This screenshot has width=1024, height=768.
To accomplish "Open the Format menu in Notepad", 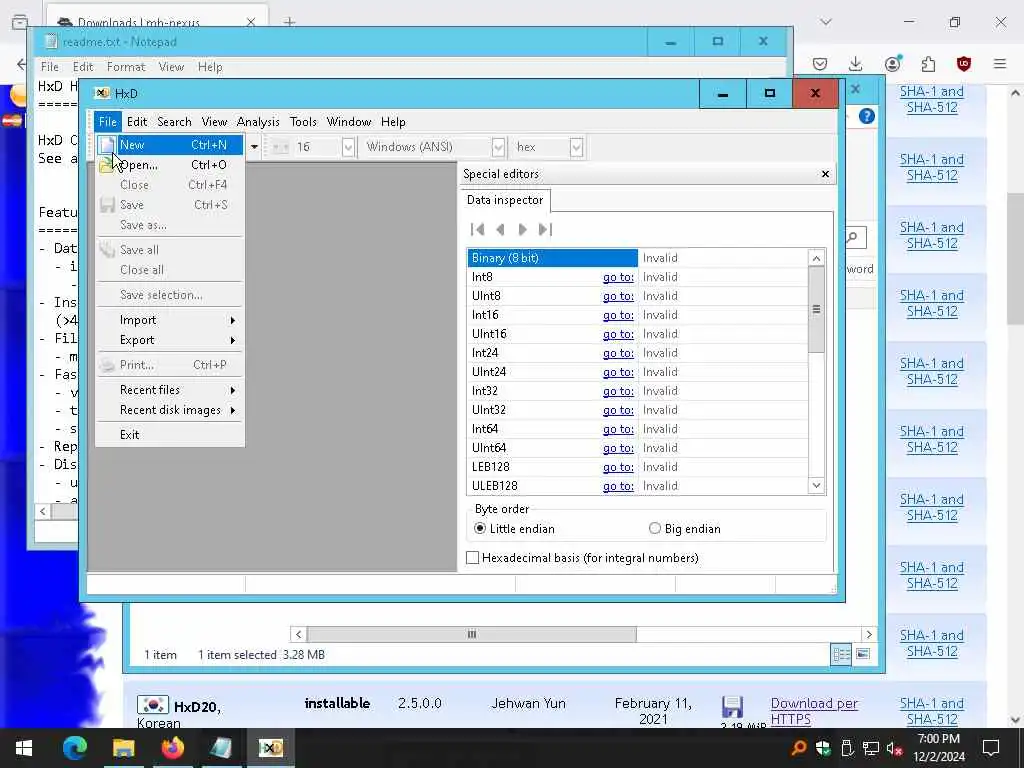I will tap(126, 67).
